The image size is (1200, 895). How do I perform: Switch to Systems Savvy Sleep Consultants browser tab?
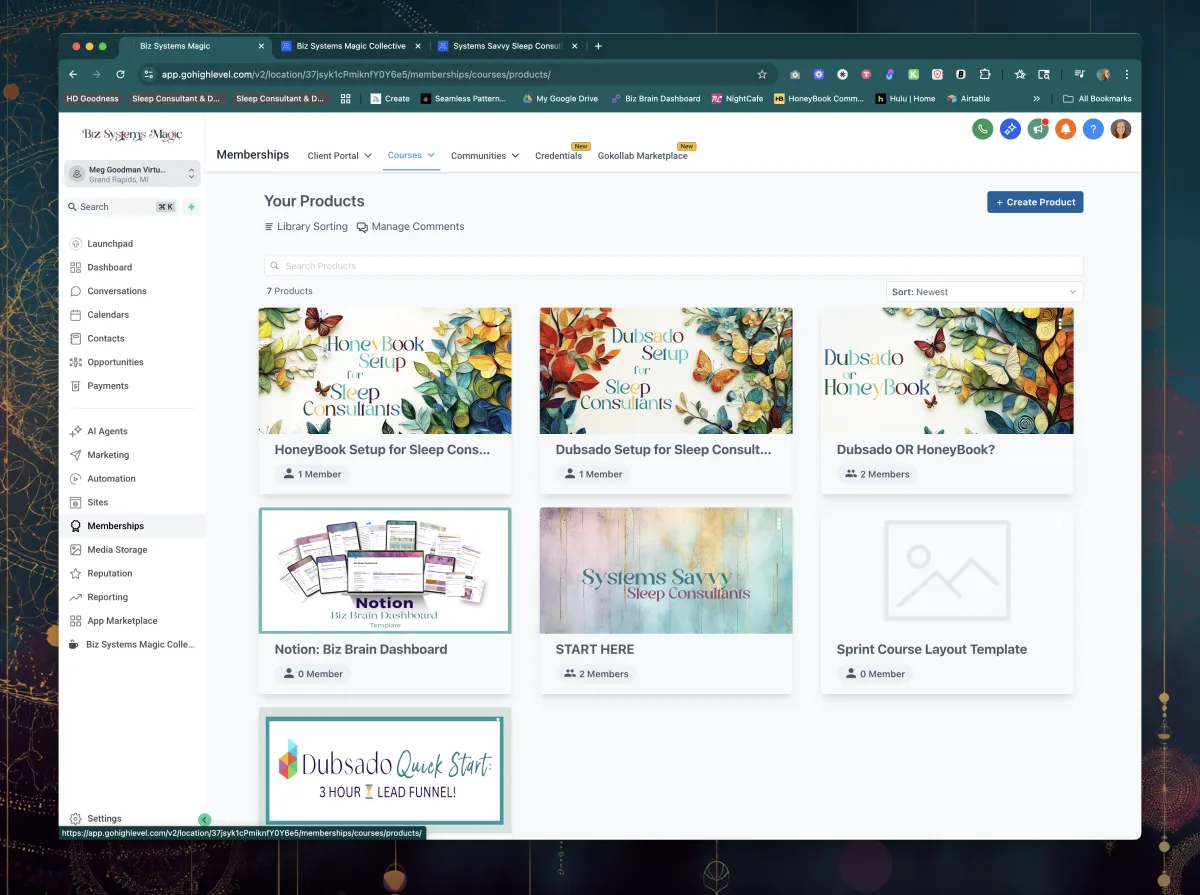(x=507, y=46)
